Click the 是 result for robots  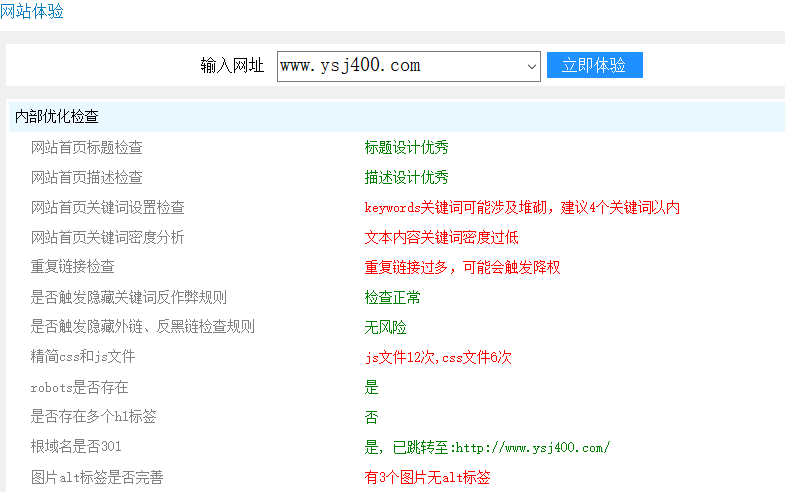(x=371, y=387)
